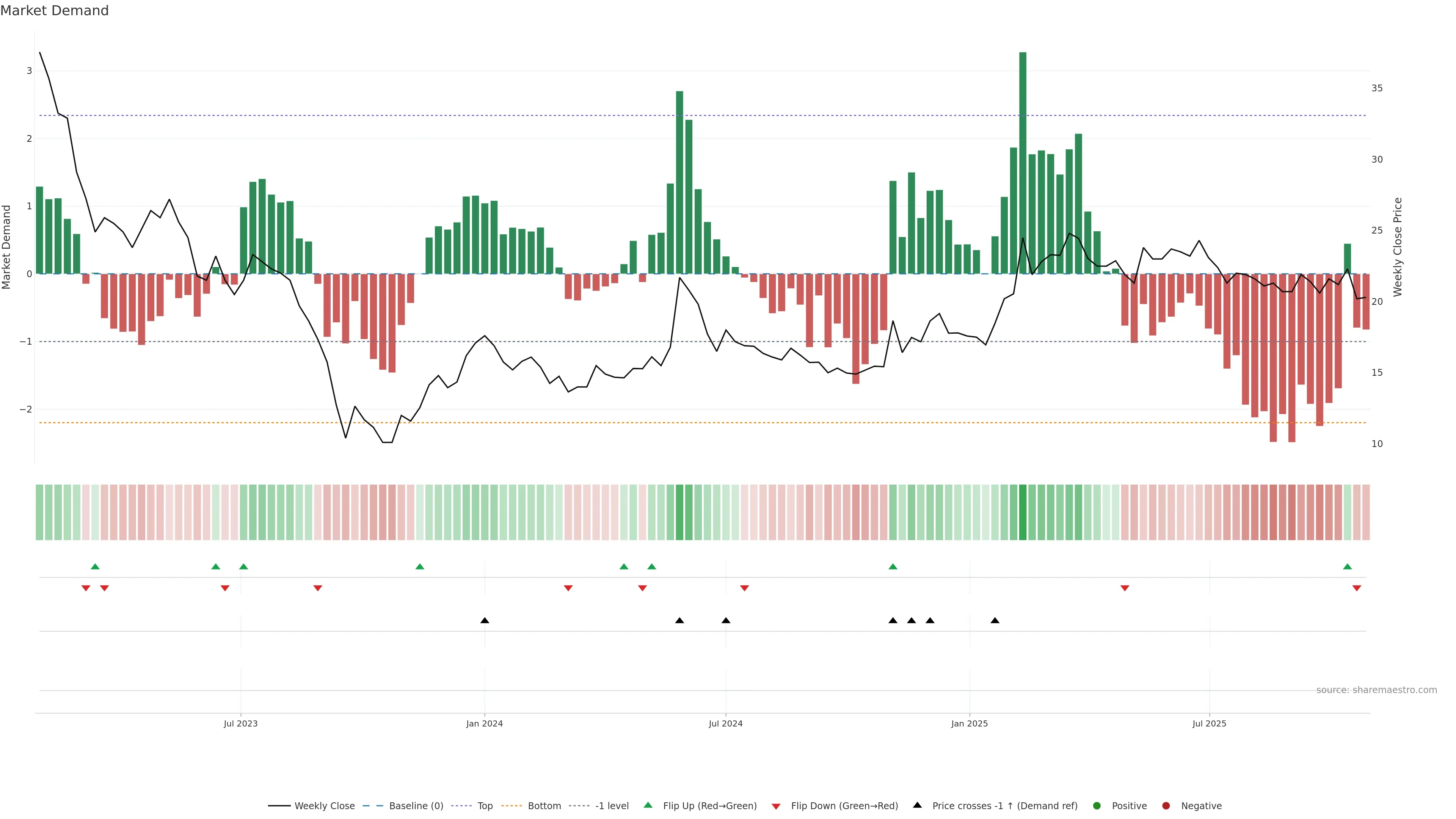Click the red Flip Down legend triangle
The height and width of the screenshot is (819, 1456).
point(776,806)
